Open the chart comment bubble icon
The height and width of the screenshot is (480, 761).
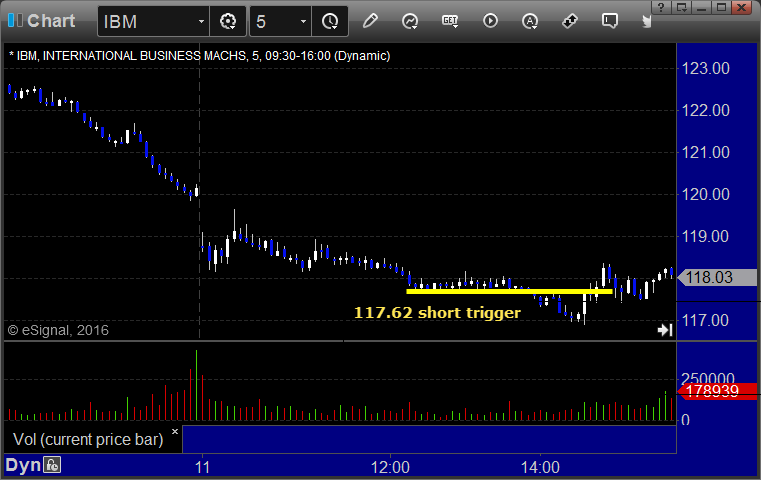coord(610,21)
